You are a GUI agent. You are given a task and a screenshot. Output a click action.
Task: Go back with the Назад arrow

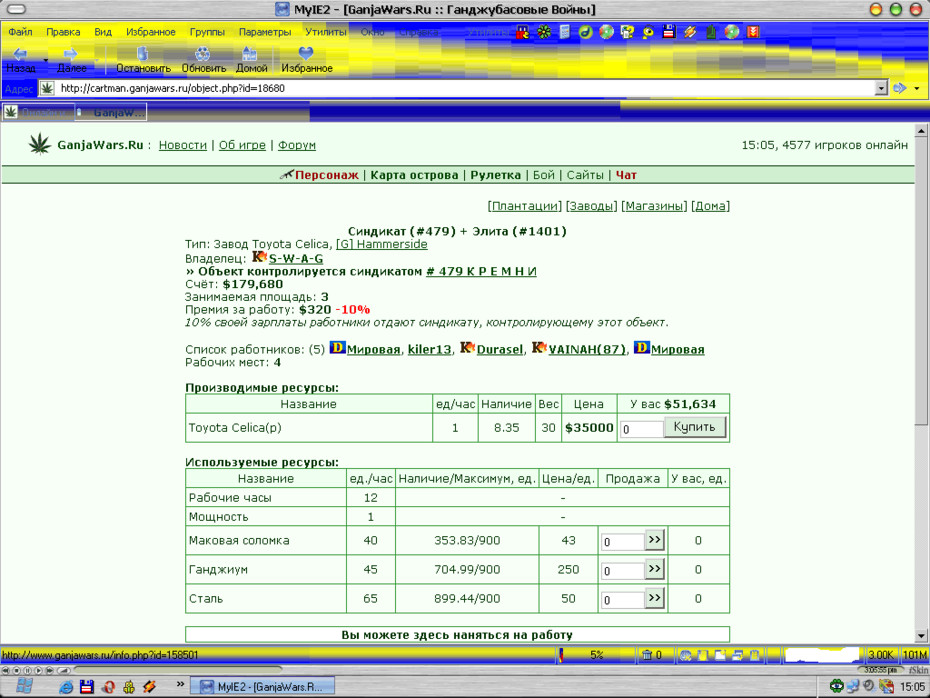point(20,60)
